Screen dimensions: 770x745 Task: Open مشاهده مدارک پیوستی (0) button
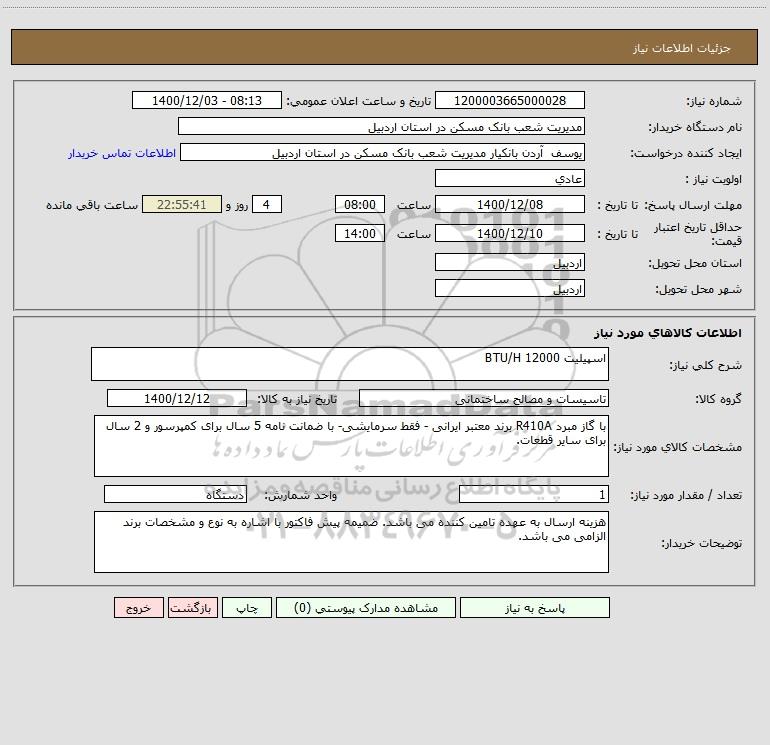click(366, 607)
